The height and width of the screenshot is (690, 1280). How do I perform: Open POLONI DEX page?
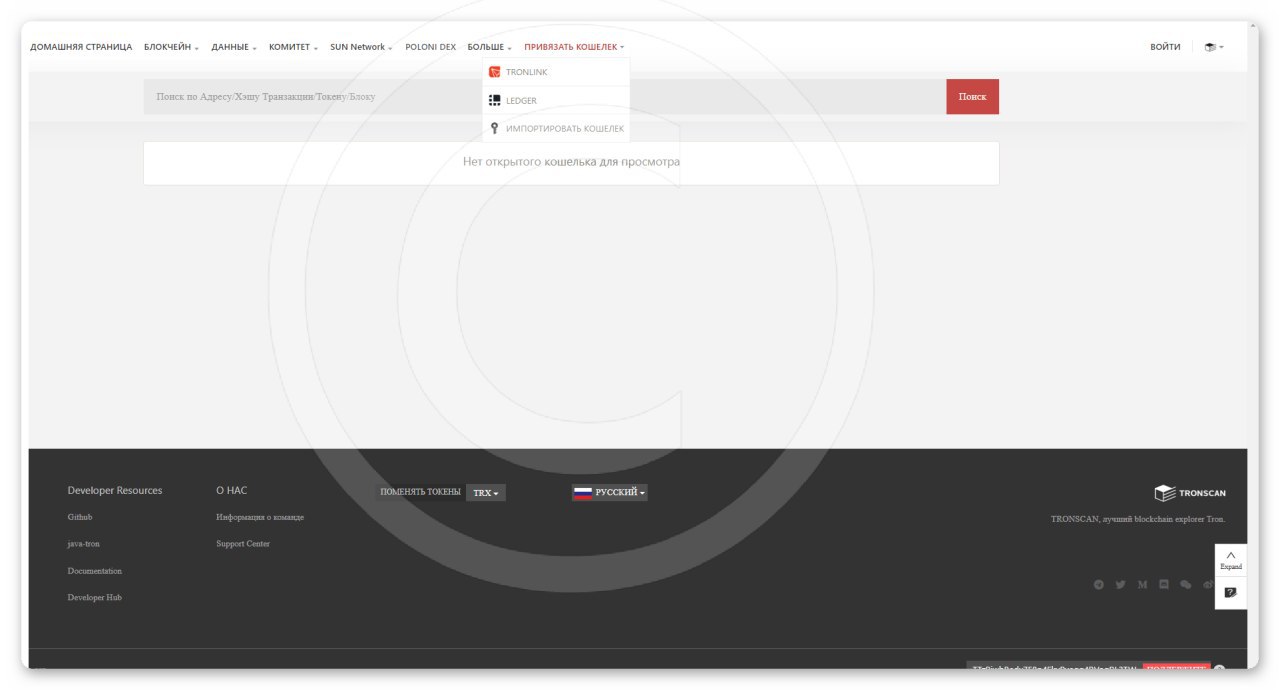pos(430,47)
